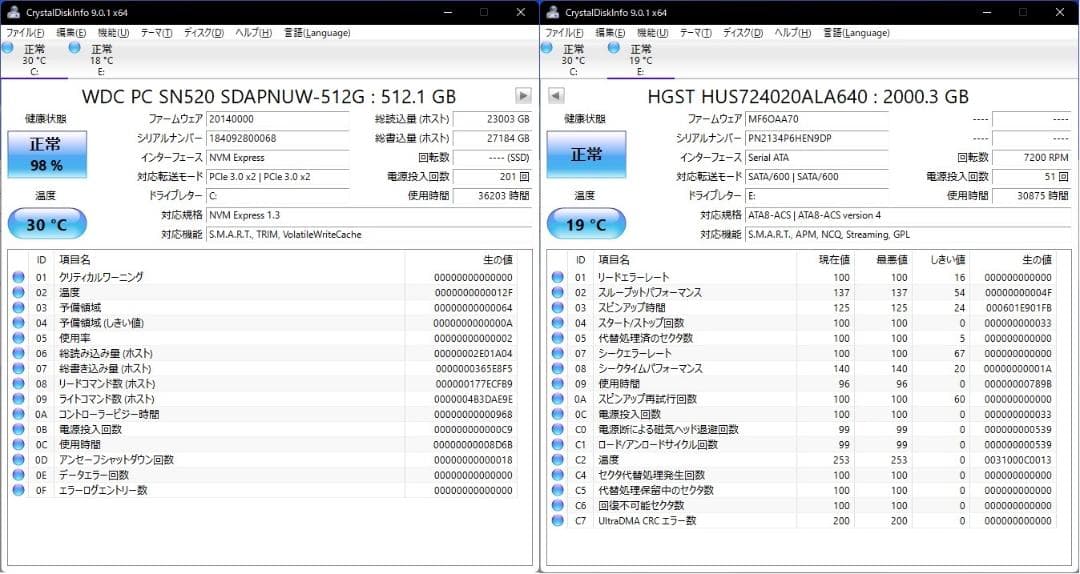Image resolution: width=1080 pixels, height=574 pixels.
Task: Click status icon for エラーログエントリー数 row
Action: point(18,490)
